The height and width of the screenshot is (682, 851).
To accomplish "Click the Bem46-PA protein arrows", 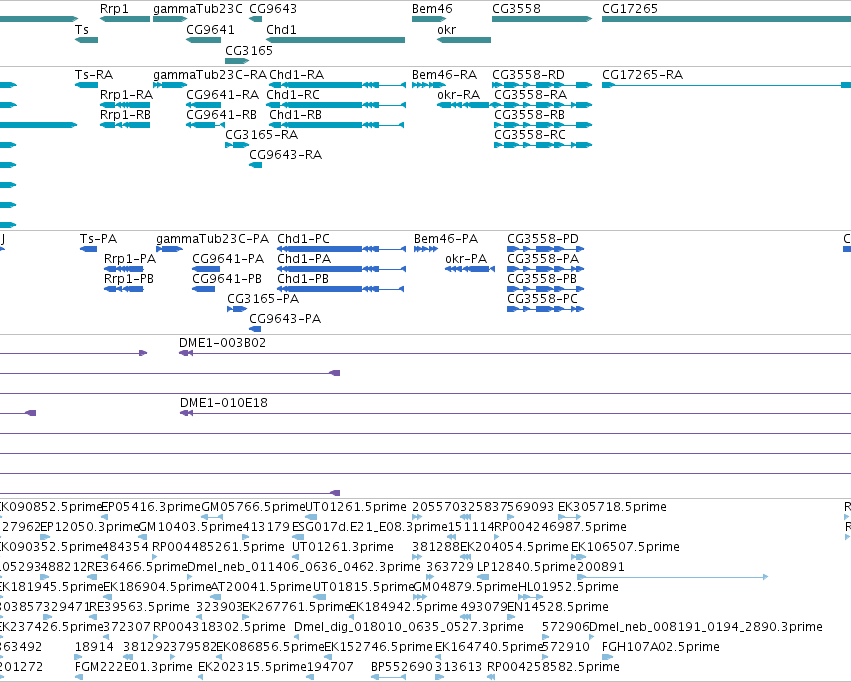I will click(426, 249).
